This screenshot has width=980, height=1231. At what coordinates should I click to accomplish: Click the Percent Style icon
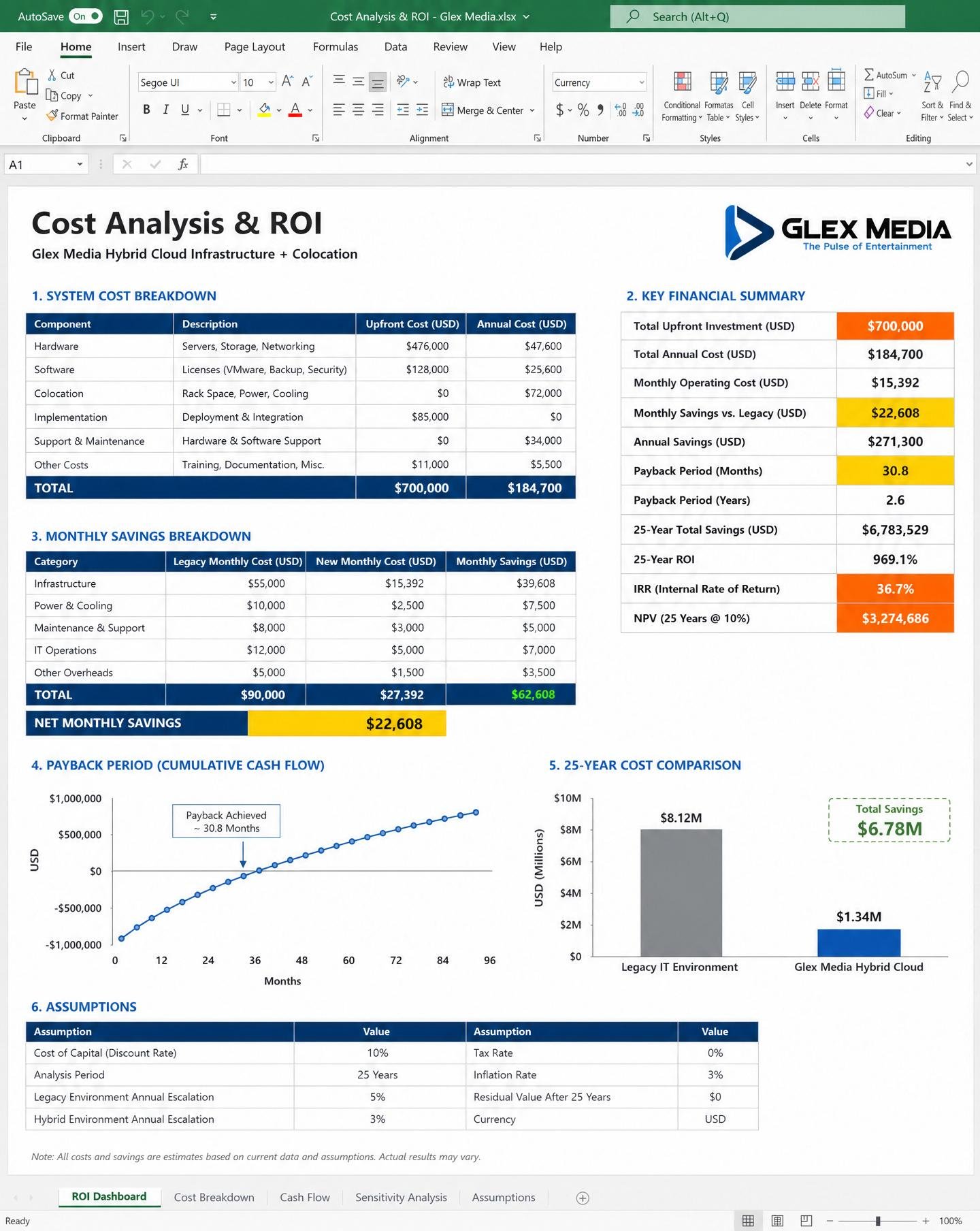tap(583, 110)
